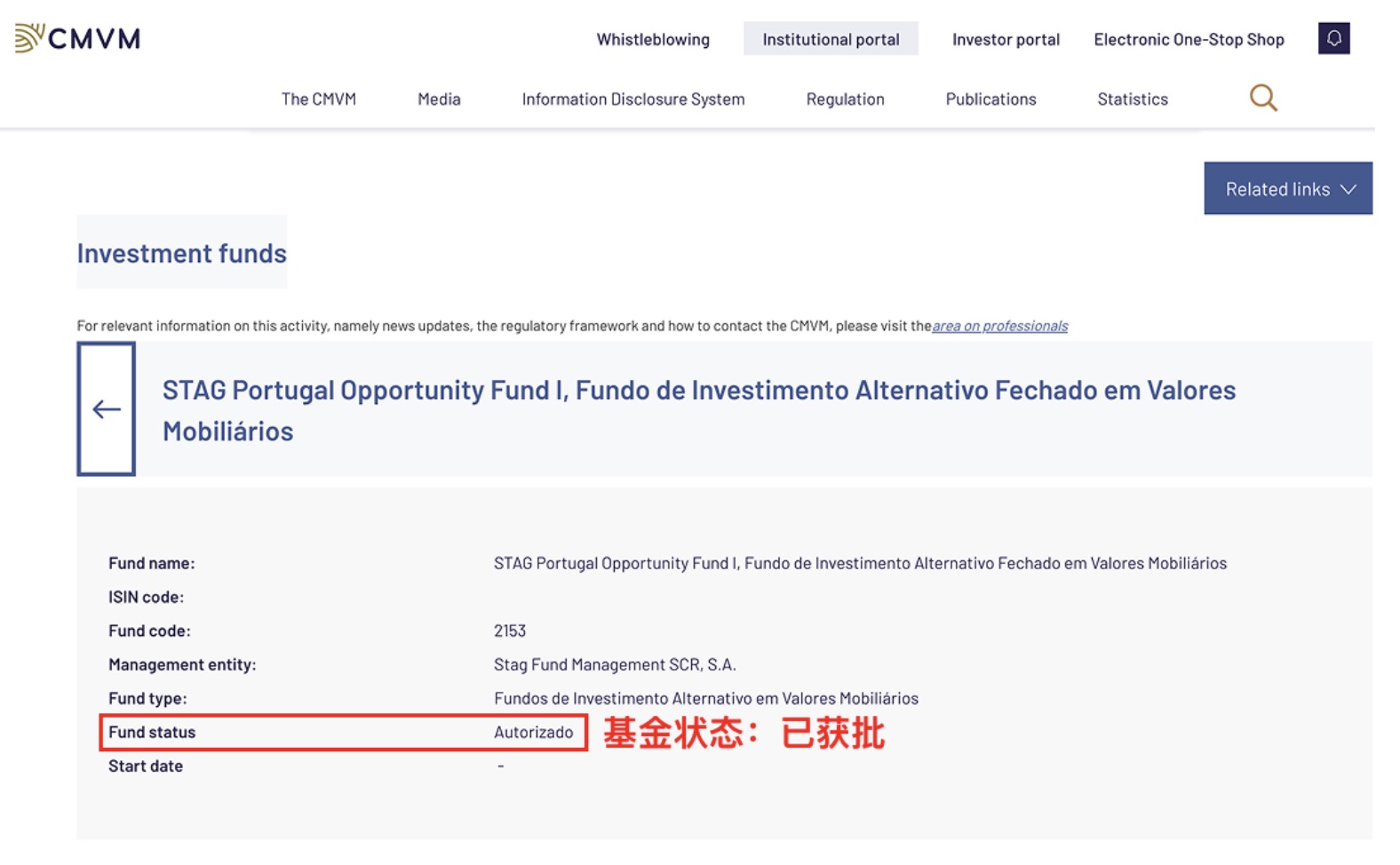
Task: Open the notification bell icon
Action: 1333,38
